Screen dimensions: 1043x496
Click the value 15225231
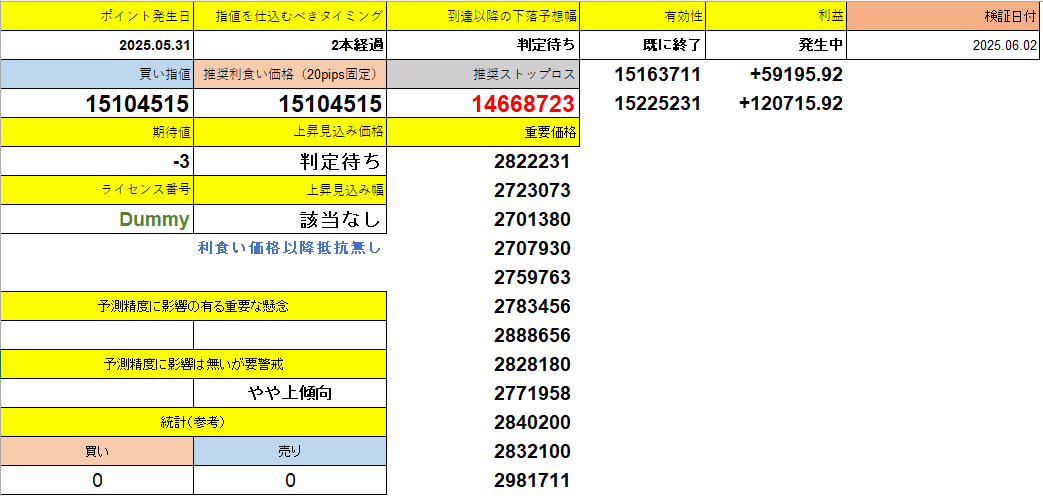point(657,104)
